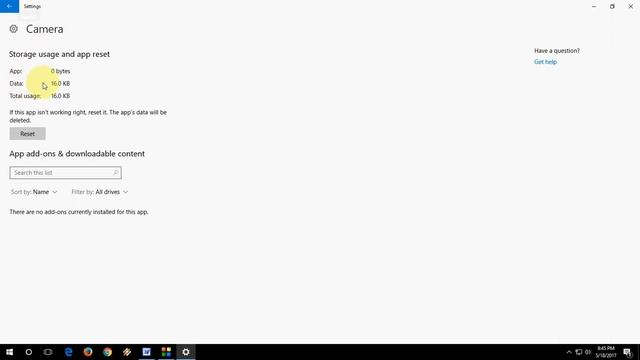The image size is (640, 360).
Task: Click the 'There are no add-ons currently installed' message
Action: pyautogui.click(x=79, y=212)
